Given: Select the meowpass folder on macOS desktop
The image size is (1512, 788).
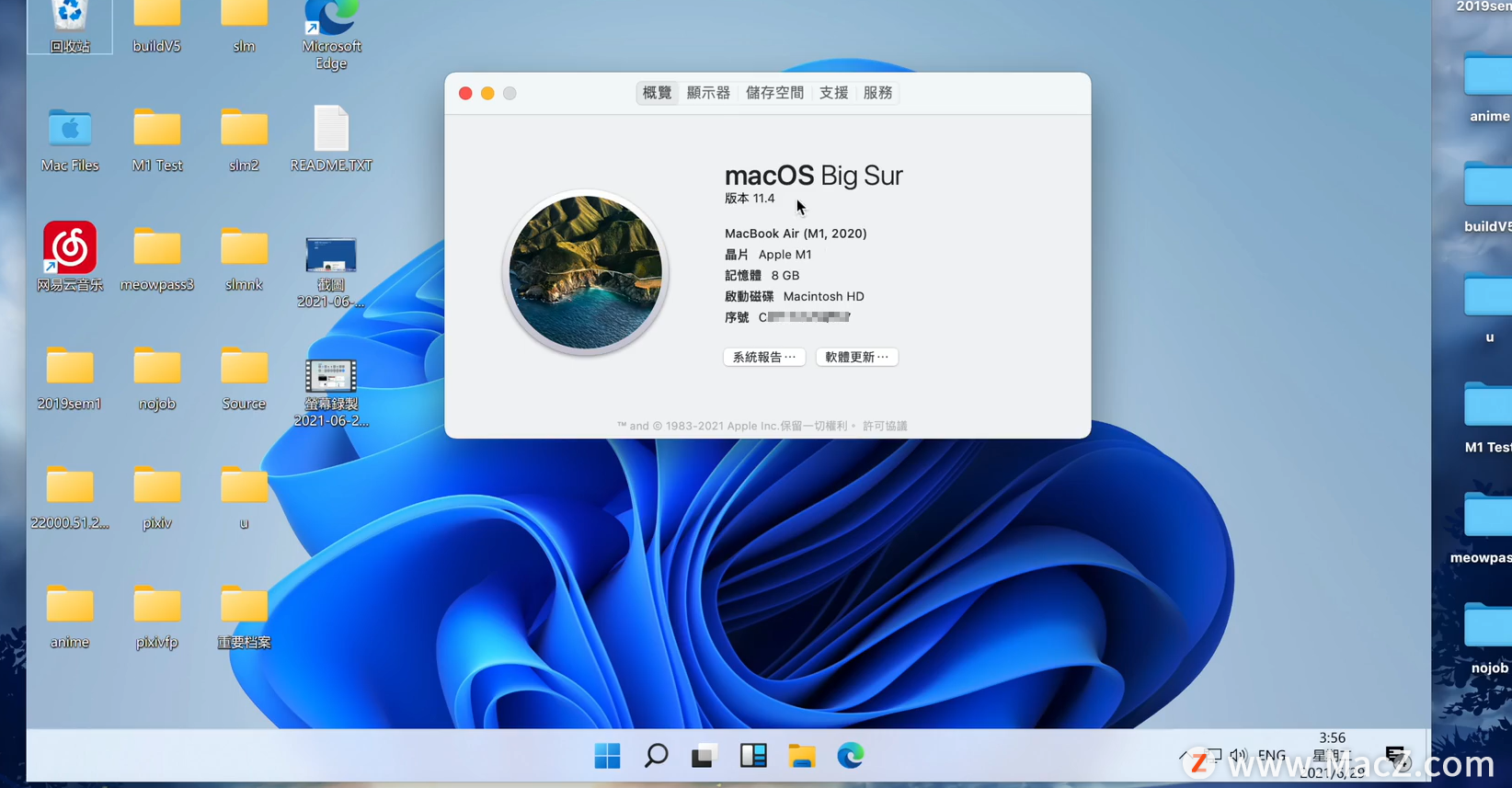Looking at the screenshot, I should pos(1482,531).
